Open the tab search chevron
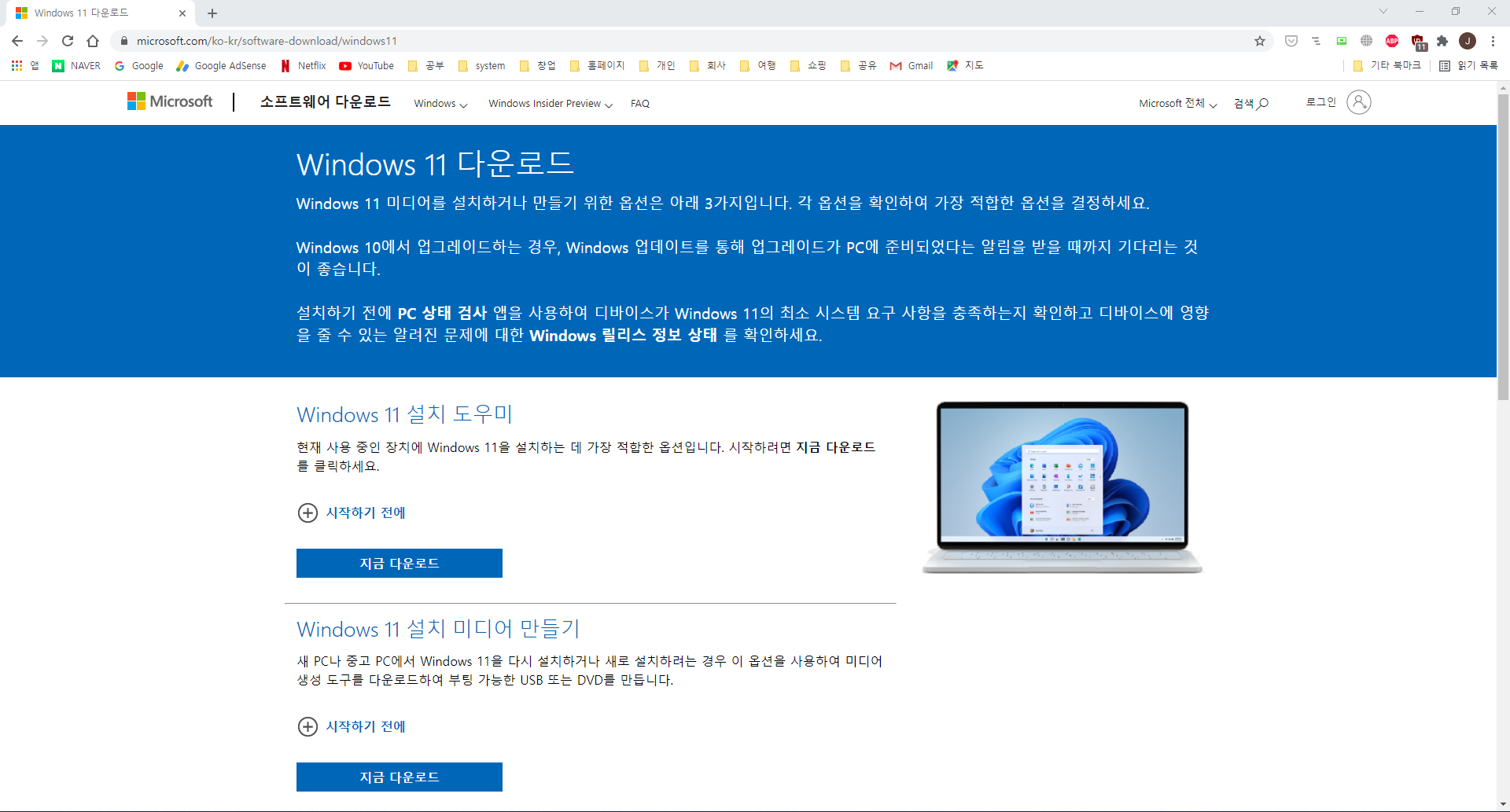The image size is (1510, 812). pyautogui.click(x=1383, y=11)
